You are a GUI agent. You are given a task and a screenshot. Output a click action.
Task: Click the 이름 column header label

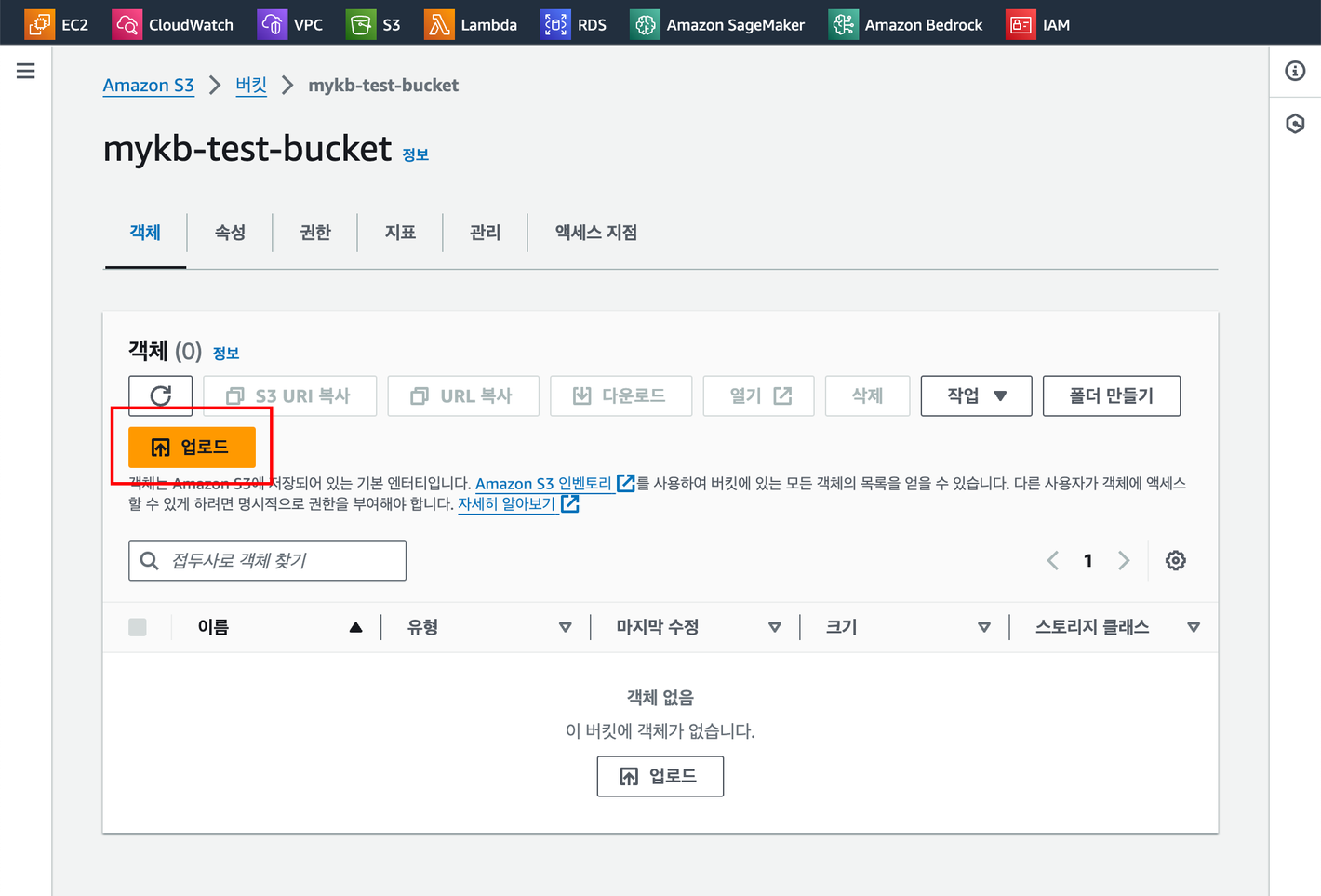coord(213,627)
